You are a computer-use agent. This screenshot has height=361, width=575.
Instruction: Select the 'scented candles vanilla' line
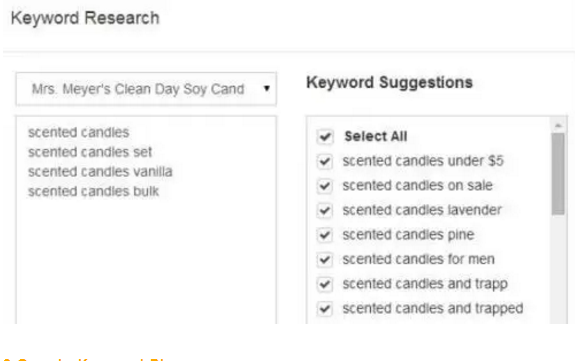pyautogui.click(x=100, y=171)
